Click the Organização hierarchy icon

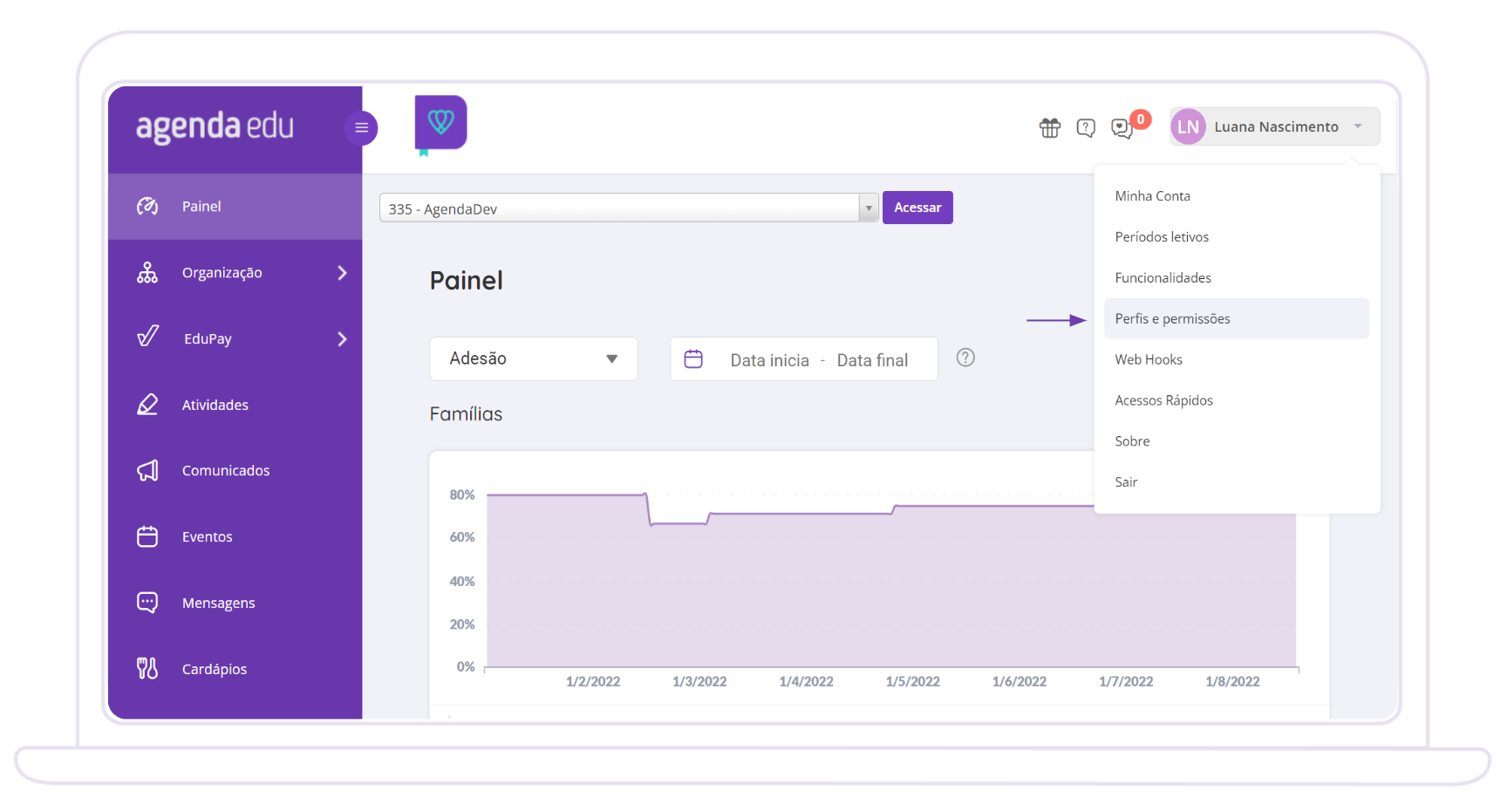click(x=147, y=273)
